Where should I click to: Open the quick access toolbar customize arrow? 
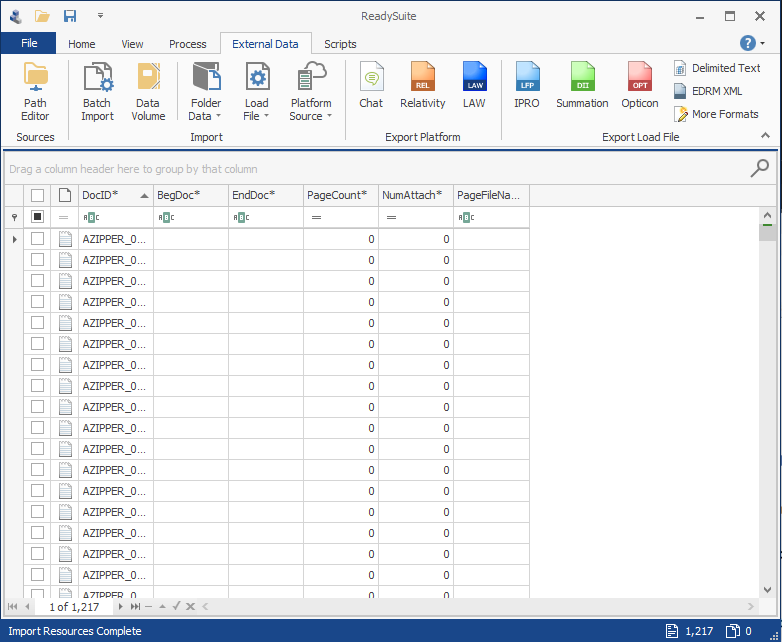100,16
